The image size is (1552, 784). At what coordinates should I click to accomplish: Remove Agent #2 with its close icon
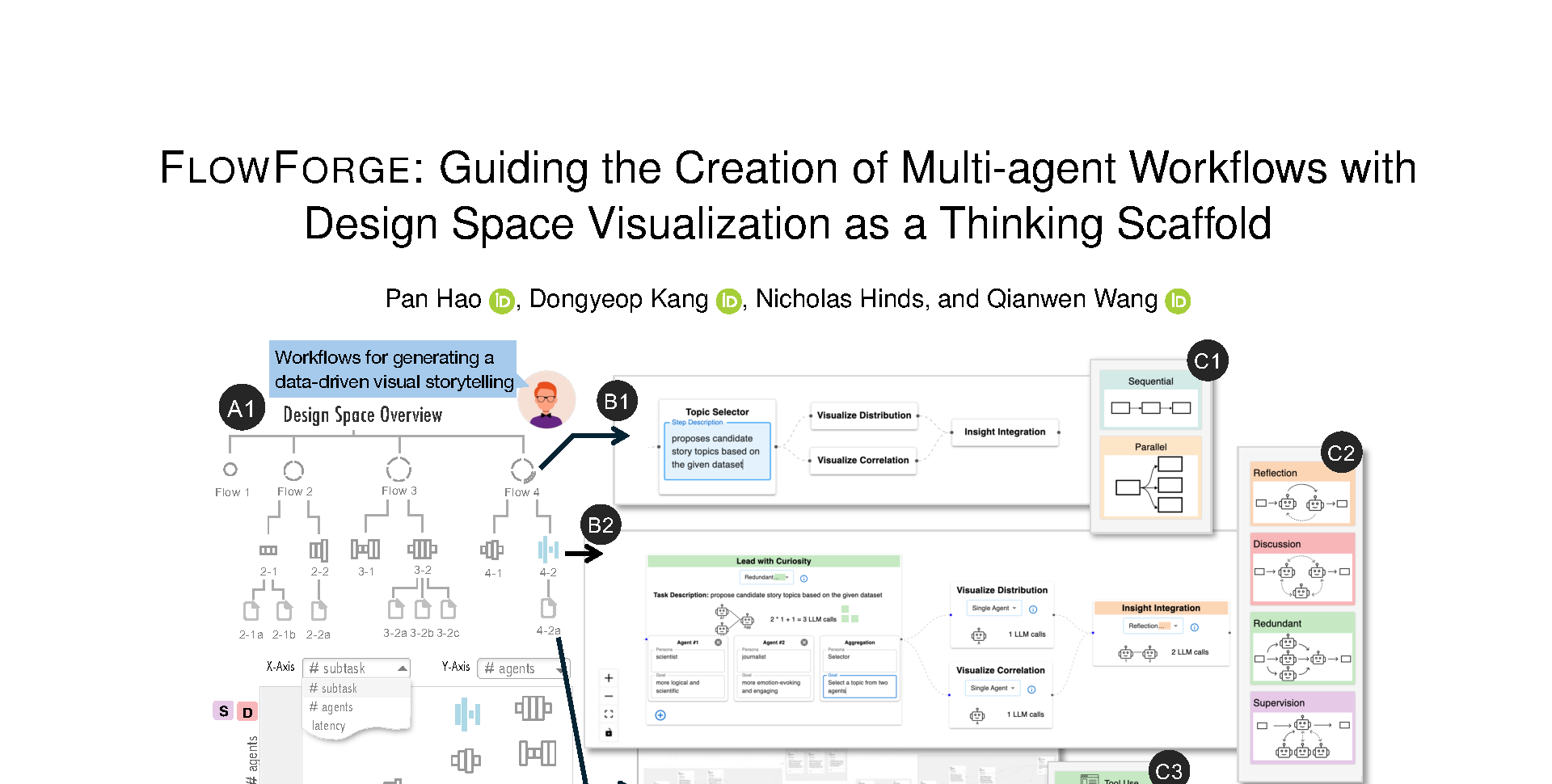[804, 643]
